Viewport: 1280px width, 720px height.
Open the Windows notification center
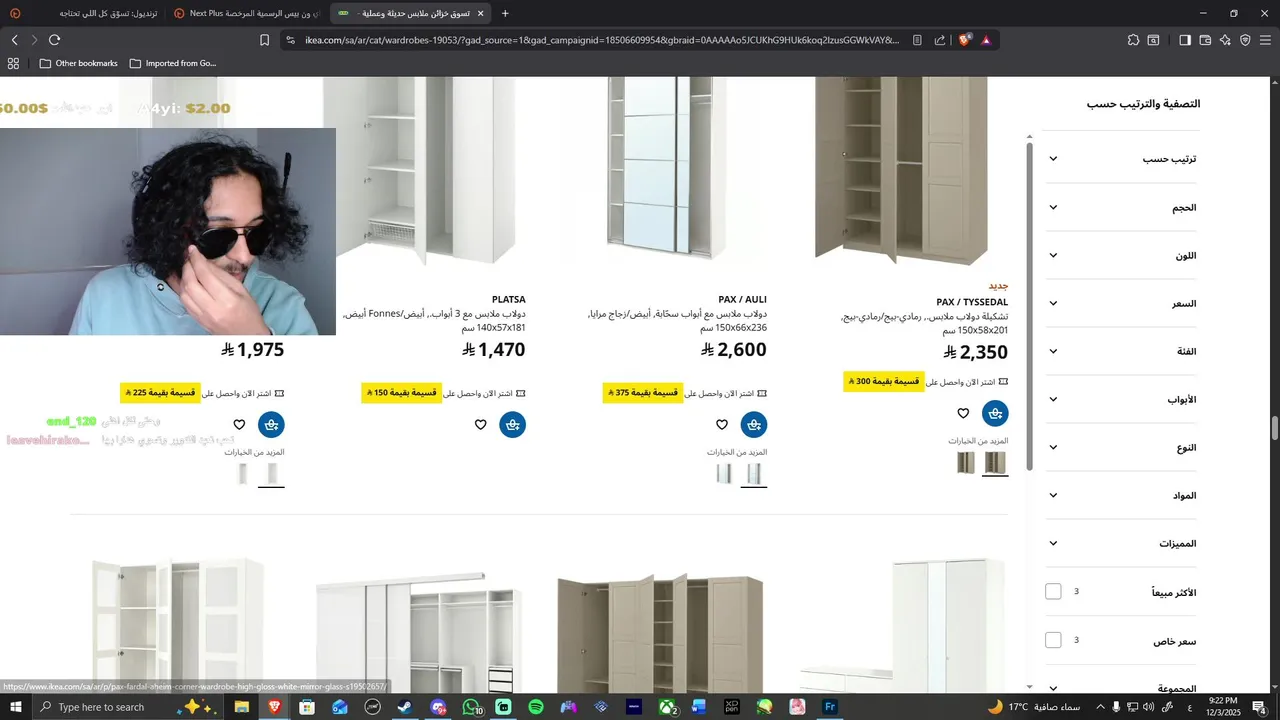pyautogui.click(x=1259, y=707)
